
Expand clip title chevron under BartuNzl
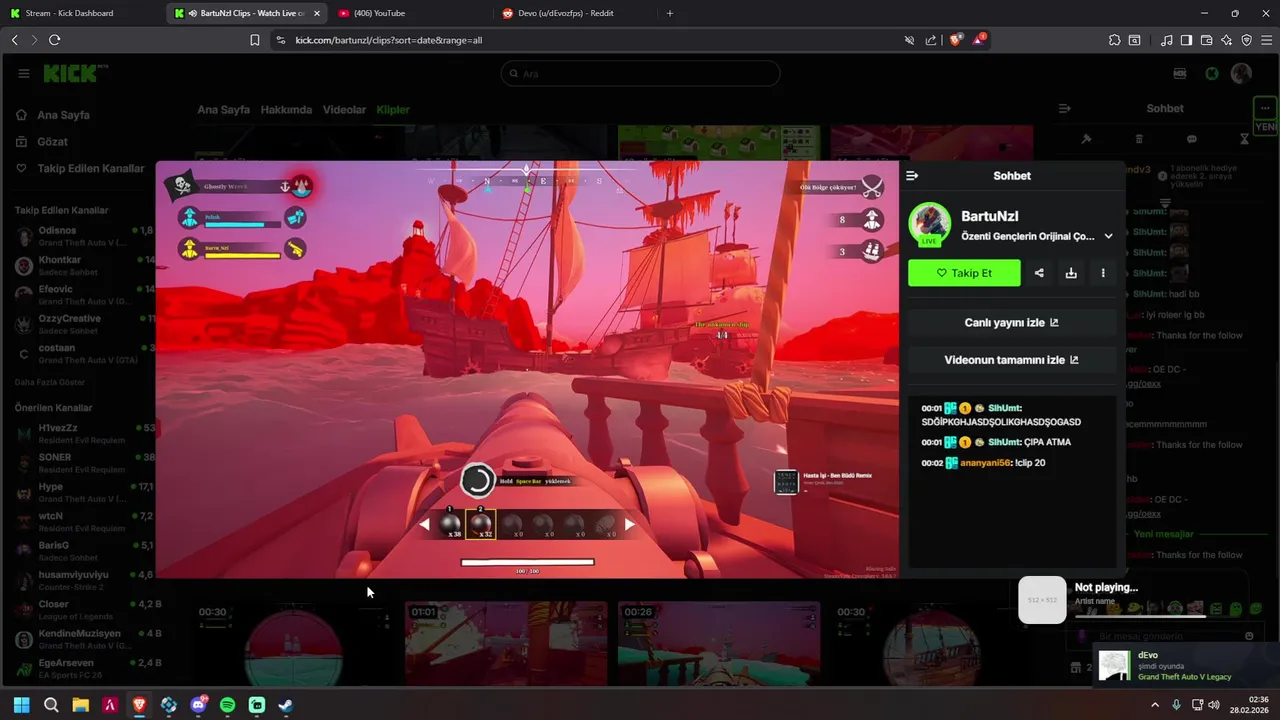click(1108, 237)
